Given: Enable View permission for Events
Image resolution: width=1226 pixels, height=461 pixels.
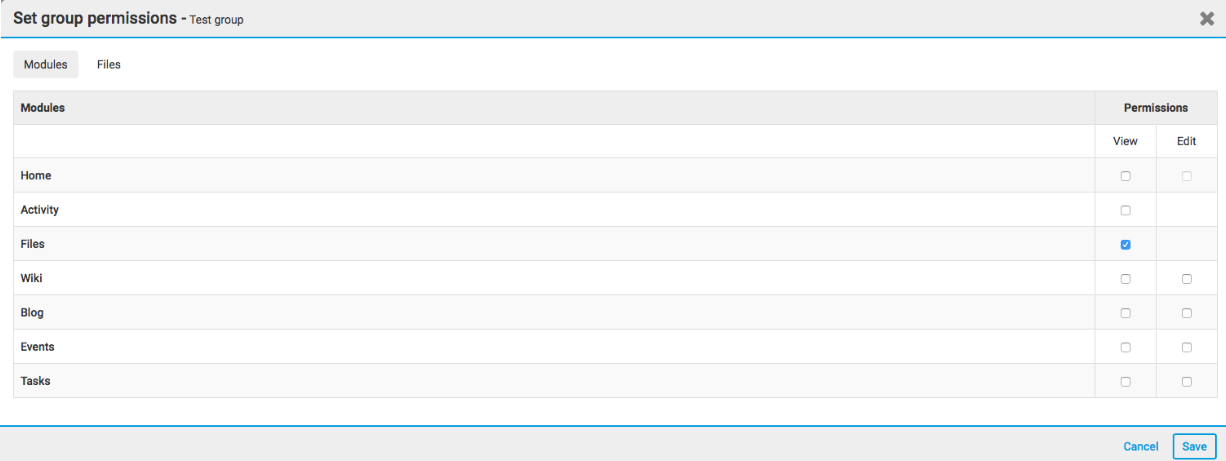Looking at the screenshot, I should tap(1126, 348).
